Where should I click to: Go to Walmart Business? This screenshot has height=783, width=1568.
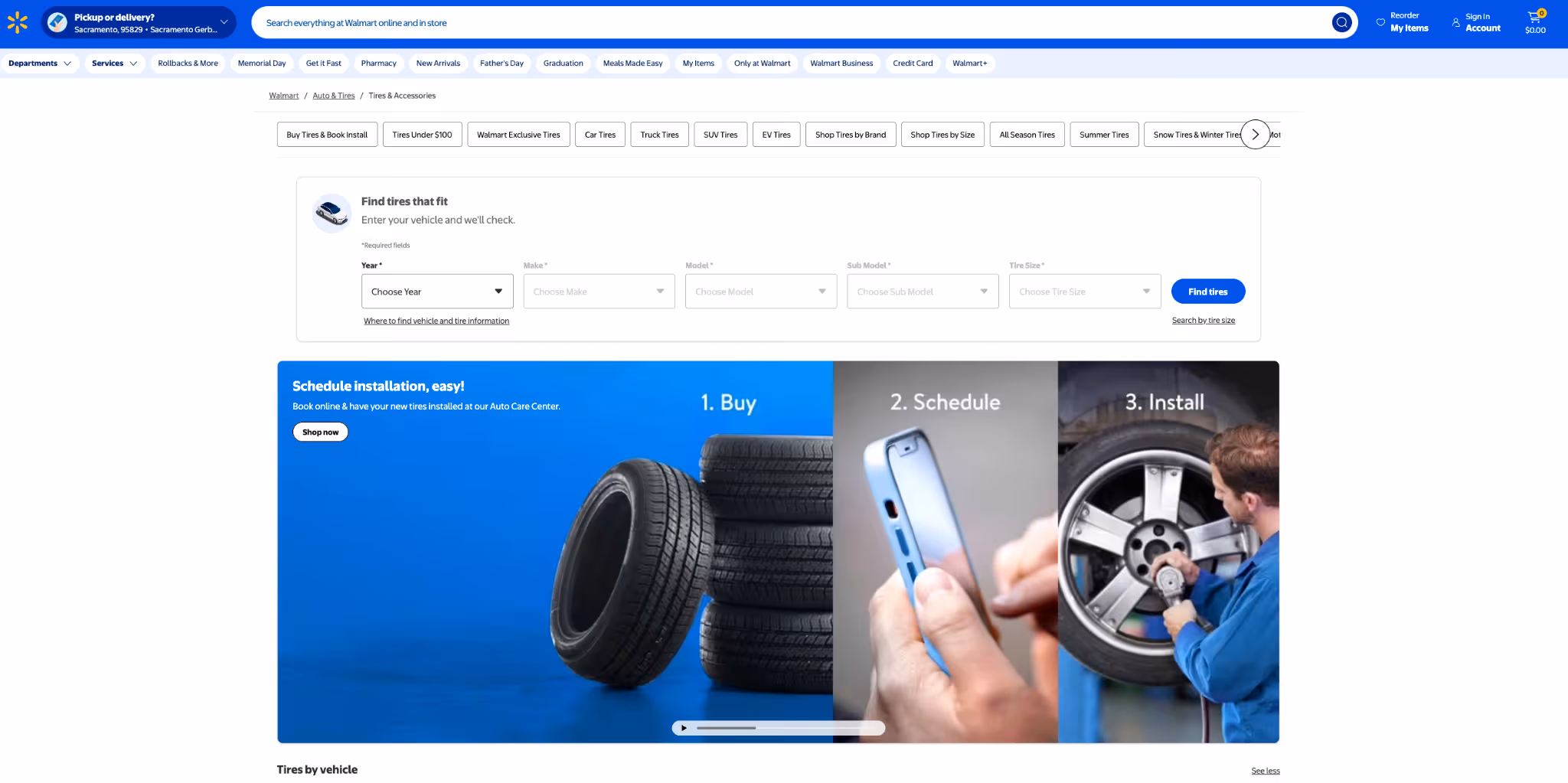841,64
